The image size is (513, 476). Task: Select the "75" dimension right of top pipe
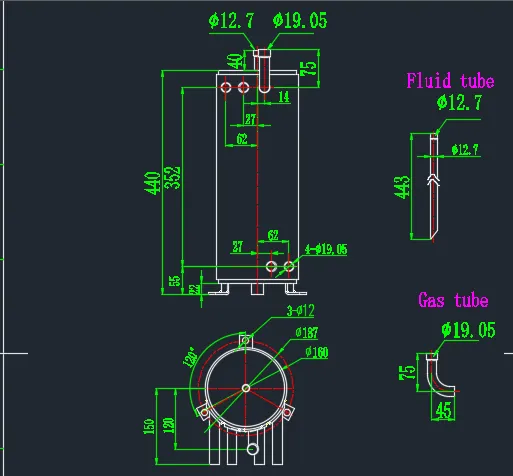coord(308,68)
